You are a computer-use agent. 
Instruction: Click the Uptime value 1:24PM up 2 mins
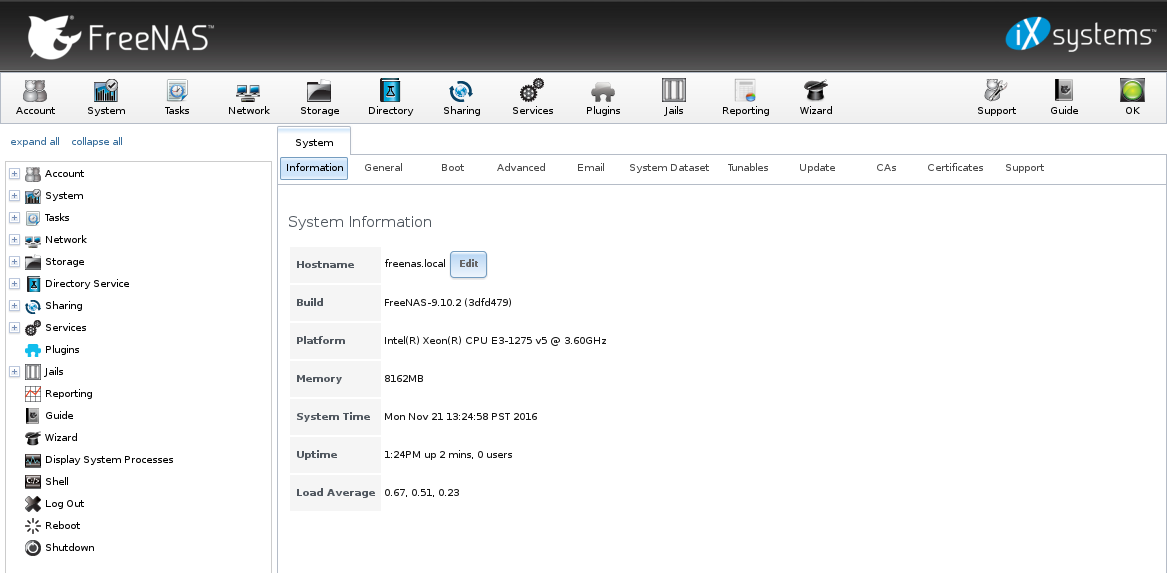pyautogui.click(x=448, y=455)
